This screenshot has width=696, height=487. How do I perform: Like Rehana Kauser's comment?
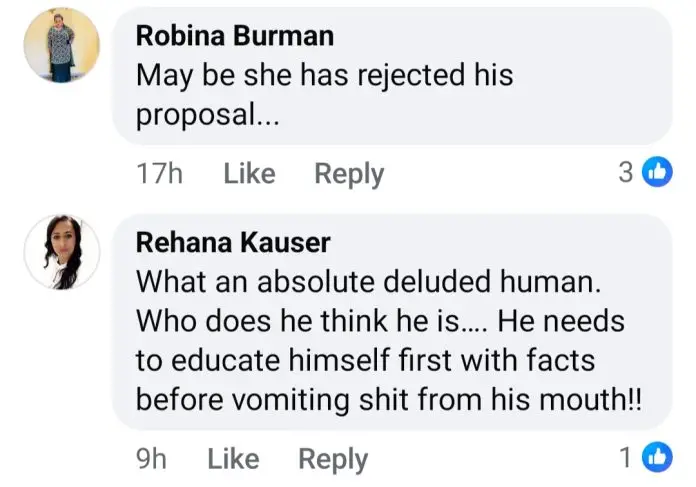[x=233, y=459]
